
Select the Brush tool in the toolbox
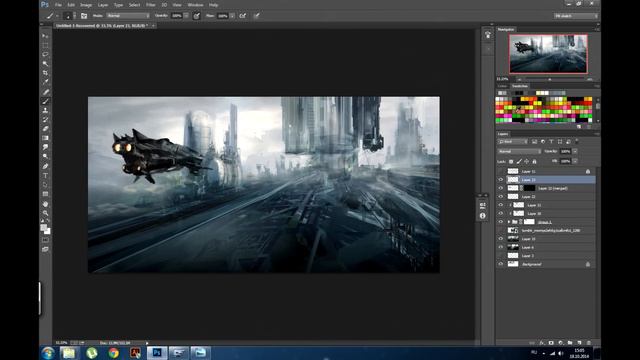point(45,101)
